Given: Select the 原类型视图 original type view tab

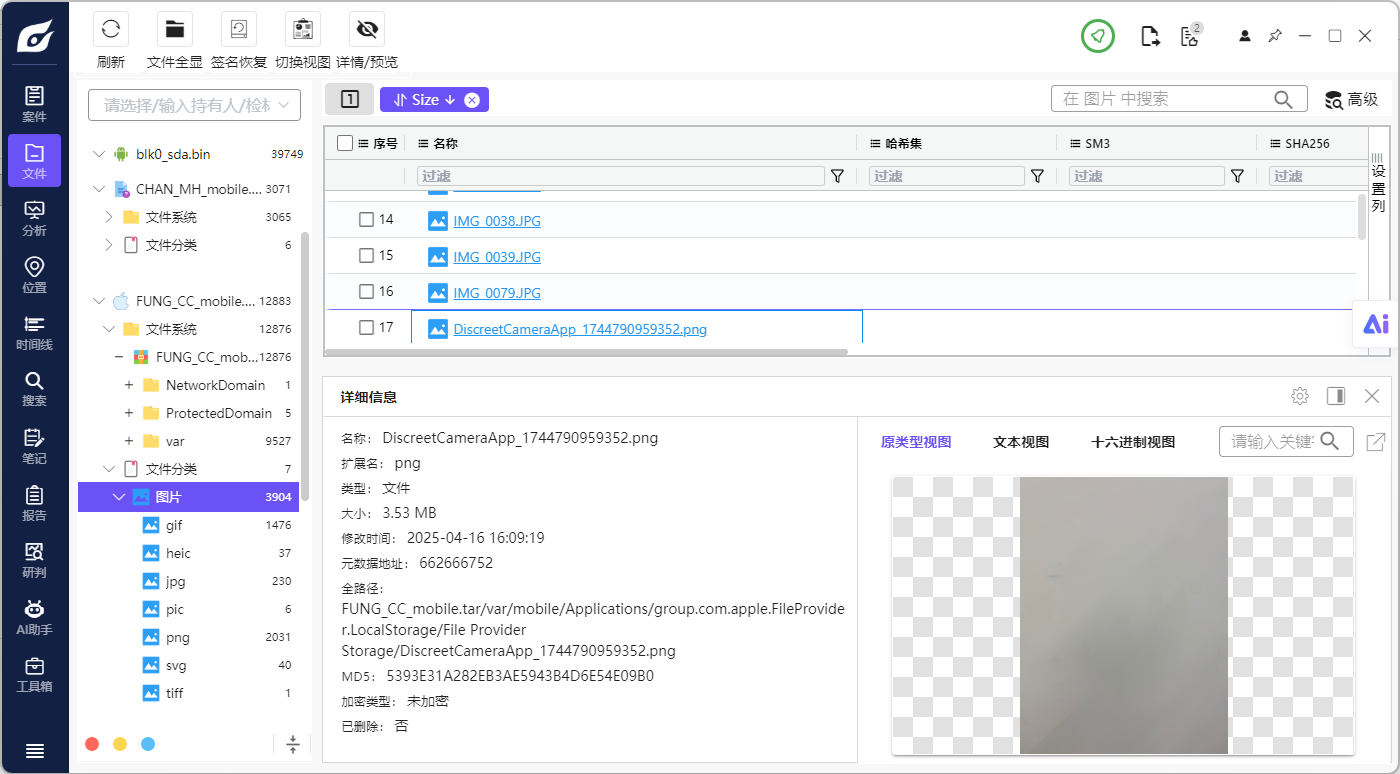Looking at the screenshot, I should tap(916, 442).
